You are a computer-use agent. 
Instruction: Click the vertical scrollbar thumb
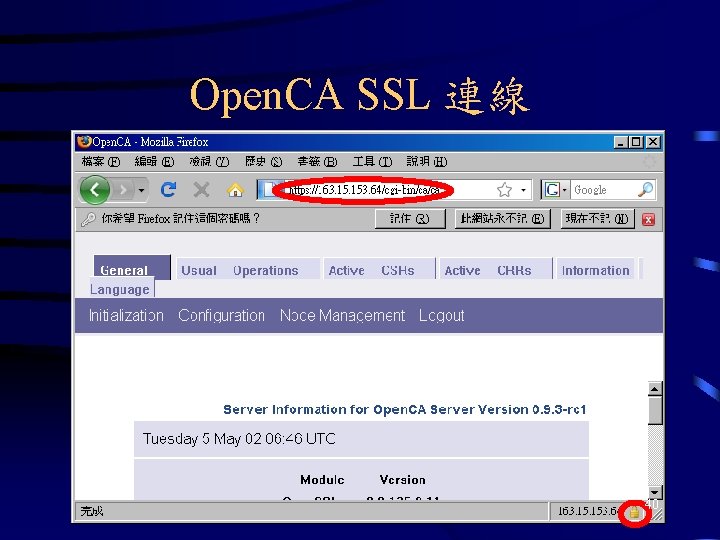click(655, 410)
